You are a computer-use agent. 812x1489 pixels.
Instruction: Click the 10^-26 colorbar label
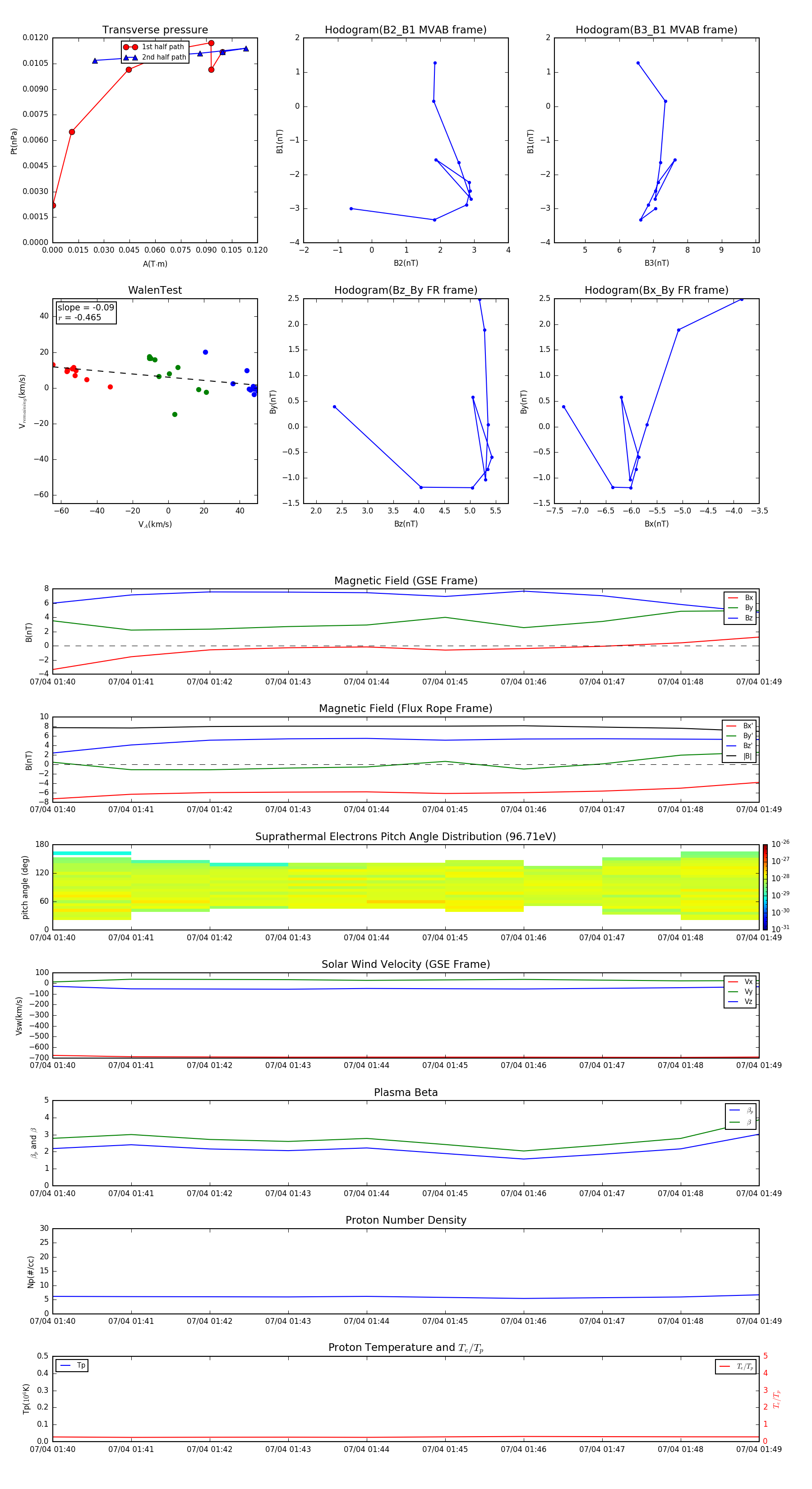(x=780, y=845)
